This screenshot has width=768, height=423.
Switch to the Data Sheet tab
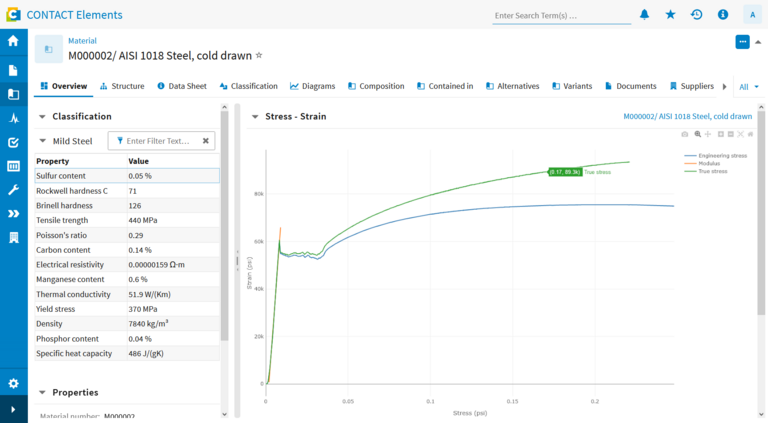click(182, 86)
